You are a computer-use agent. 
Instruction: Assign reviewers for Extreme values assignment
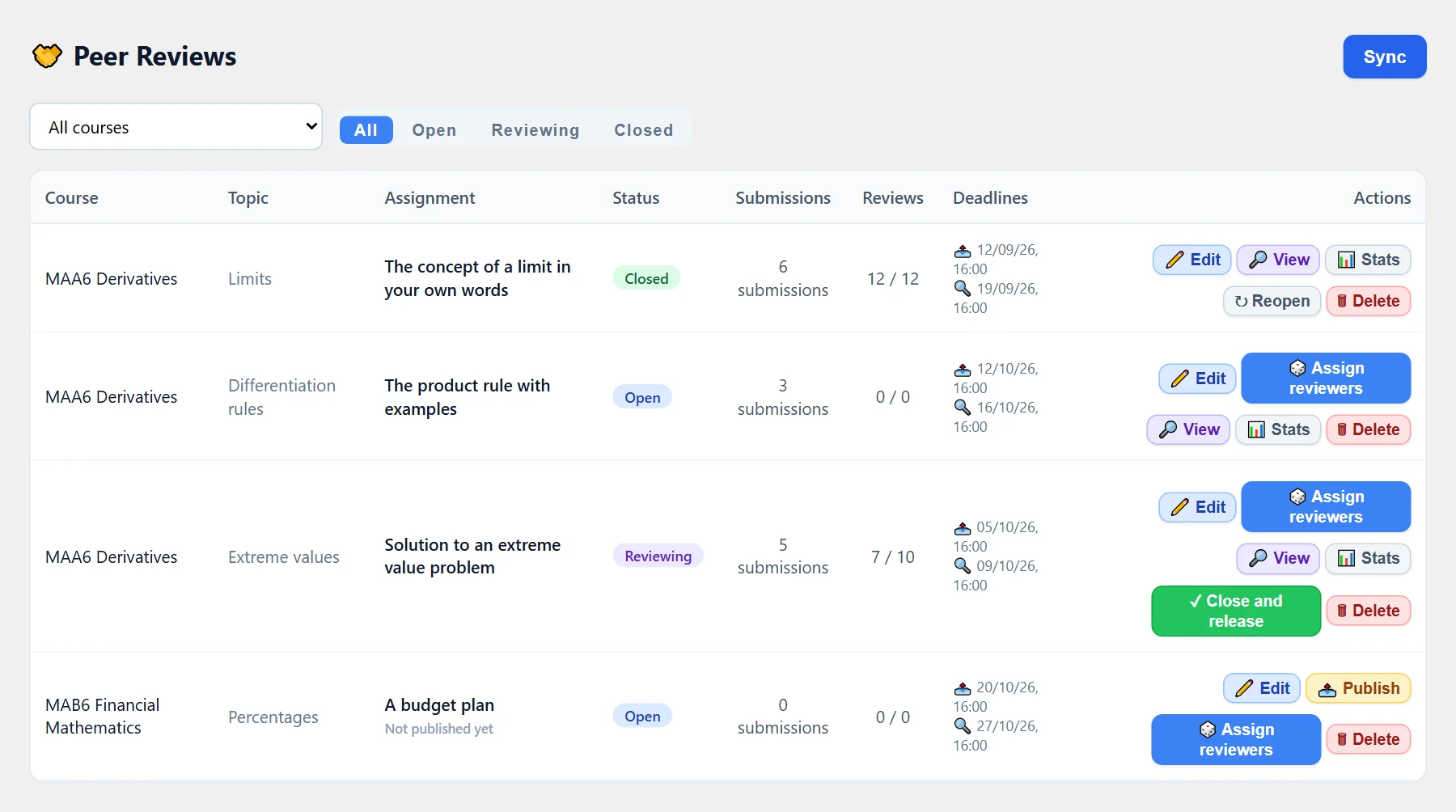(x=1326, y=506)
